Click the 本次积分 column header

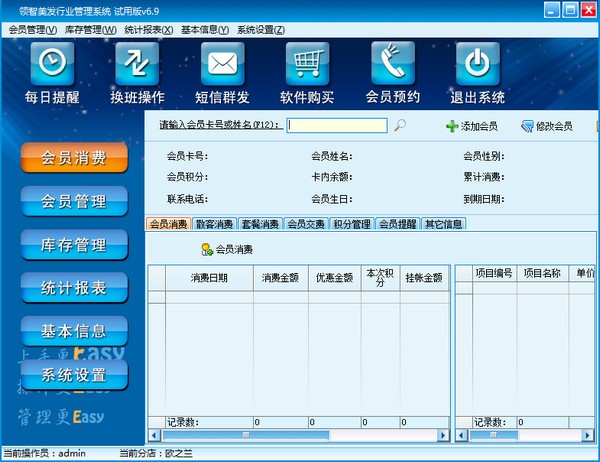[380, 278]
